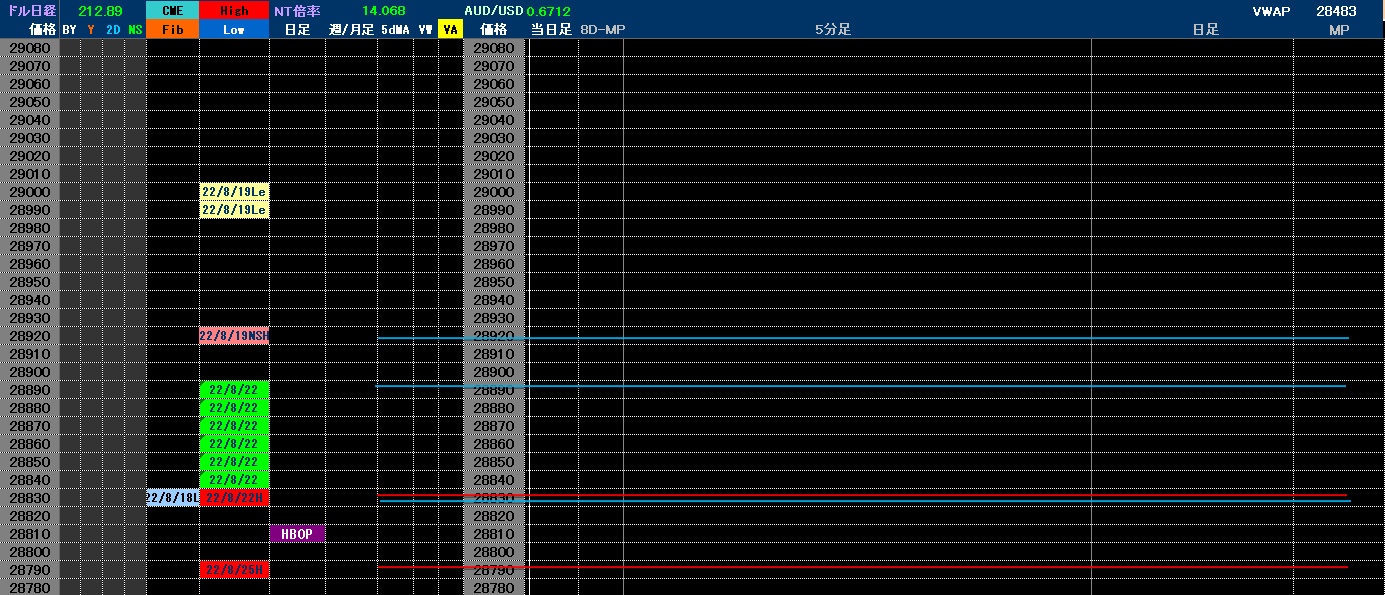
Task: Click the red horizontal line at 28790
Action: coord(863,567)
